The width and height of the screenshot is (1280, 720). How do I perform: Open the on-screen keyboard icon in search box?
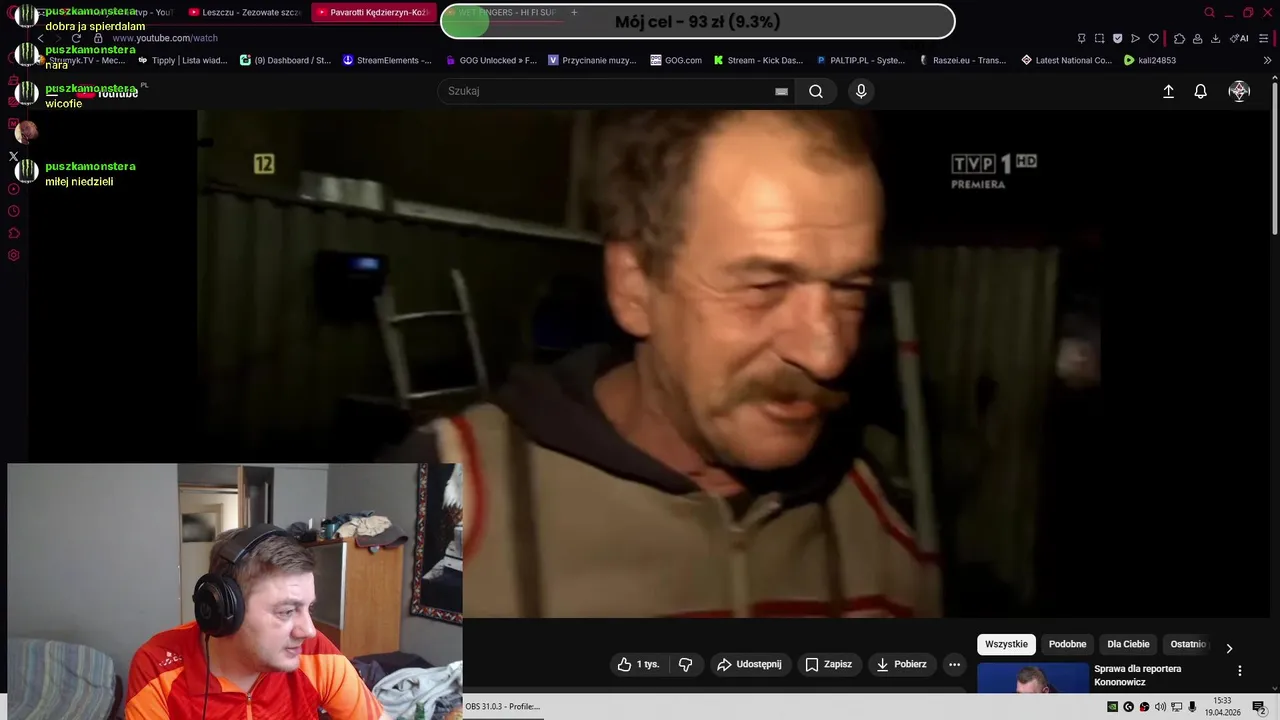781,91
